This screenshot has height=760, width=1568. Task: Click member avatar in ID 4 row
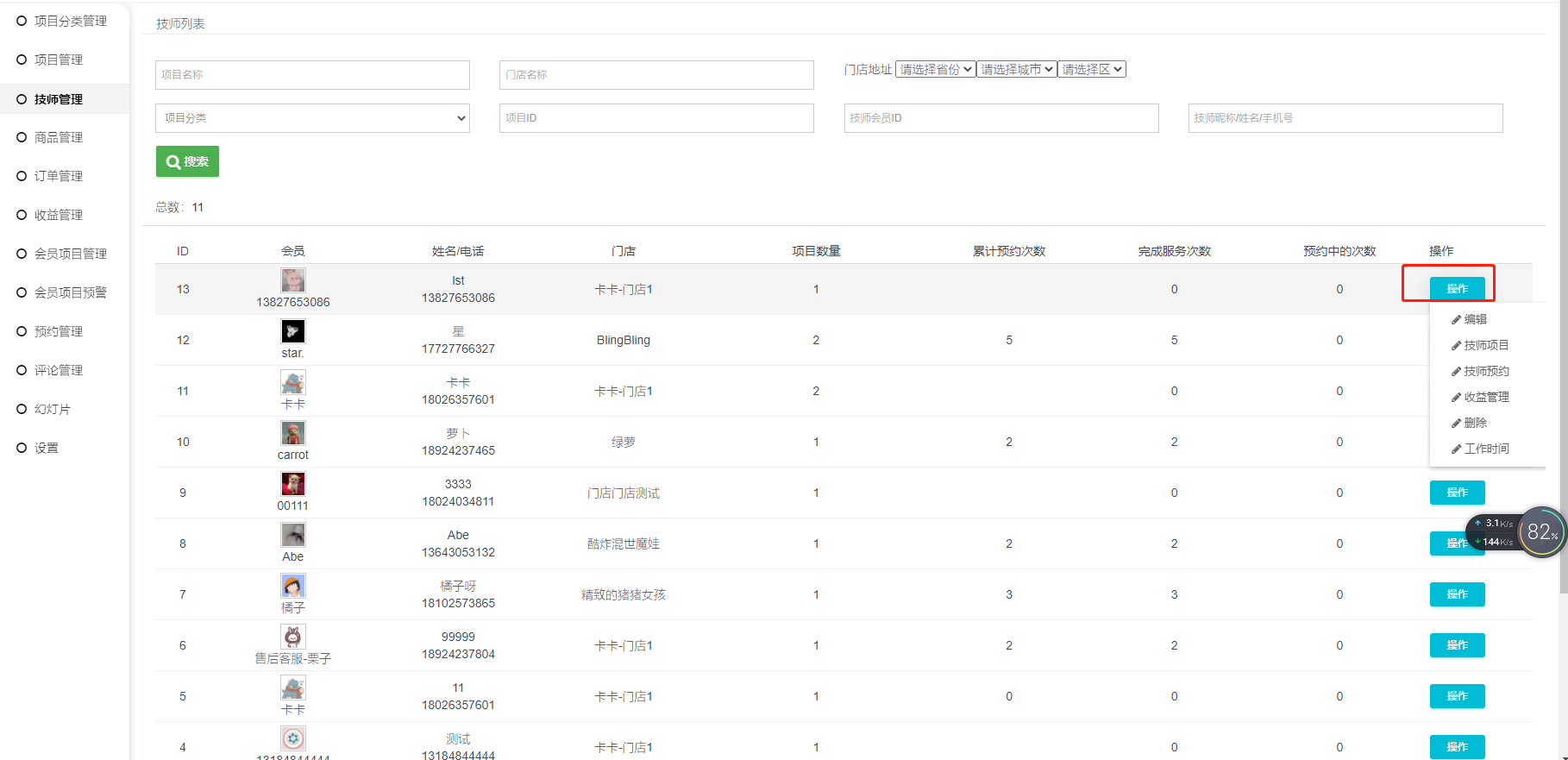(x=293, y=738)
